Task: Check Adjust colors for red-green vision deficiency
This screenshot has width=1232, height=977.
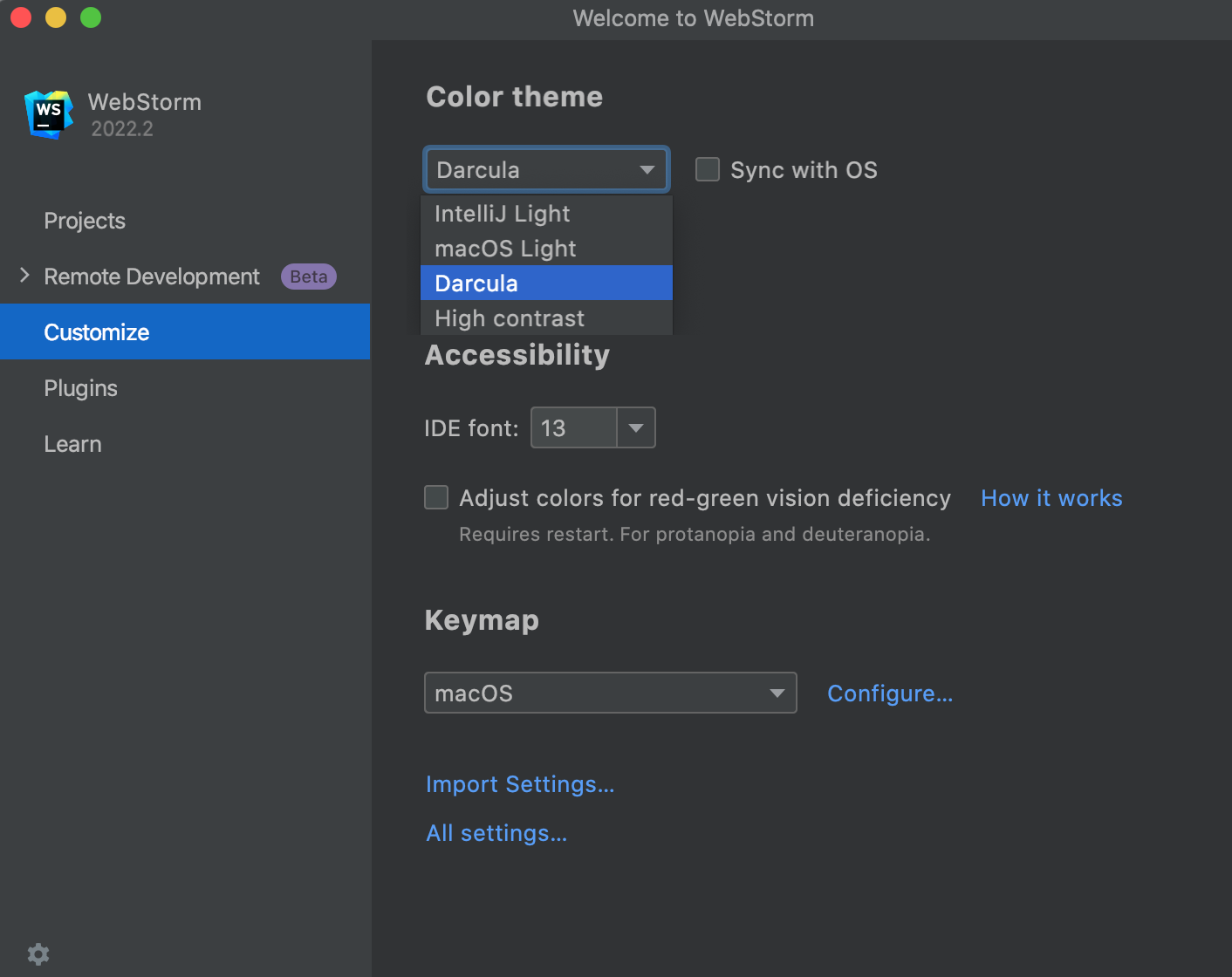Action: [x=435, y=496]
